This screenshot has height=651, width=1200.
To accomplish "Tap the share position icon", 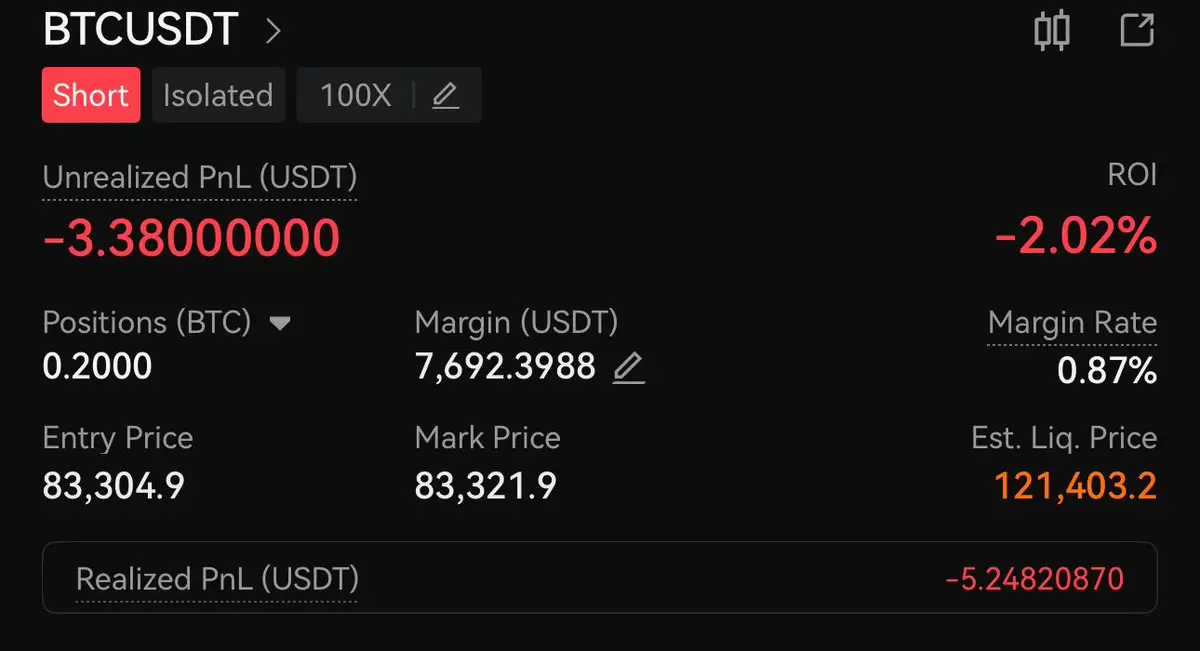I will (x=1137, y=30).
